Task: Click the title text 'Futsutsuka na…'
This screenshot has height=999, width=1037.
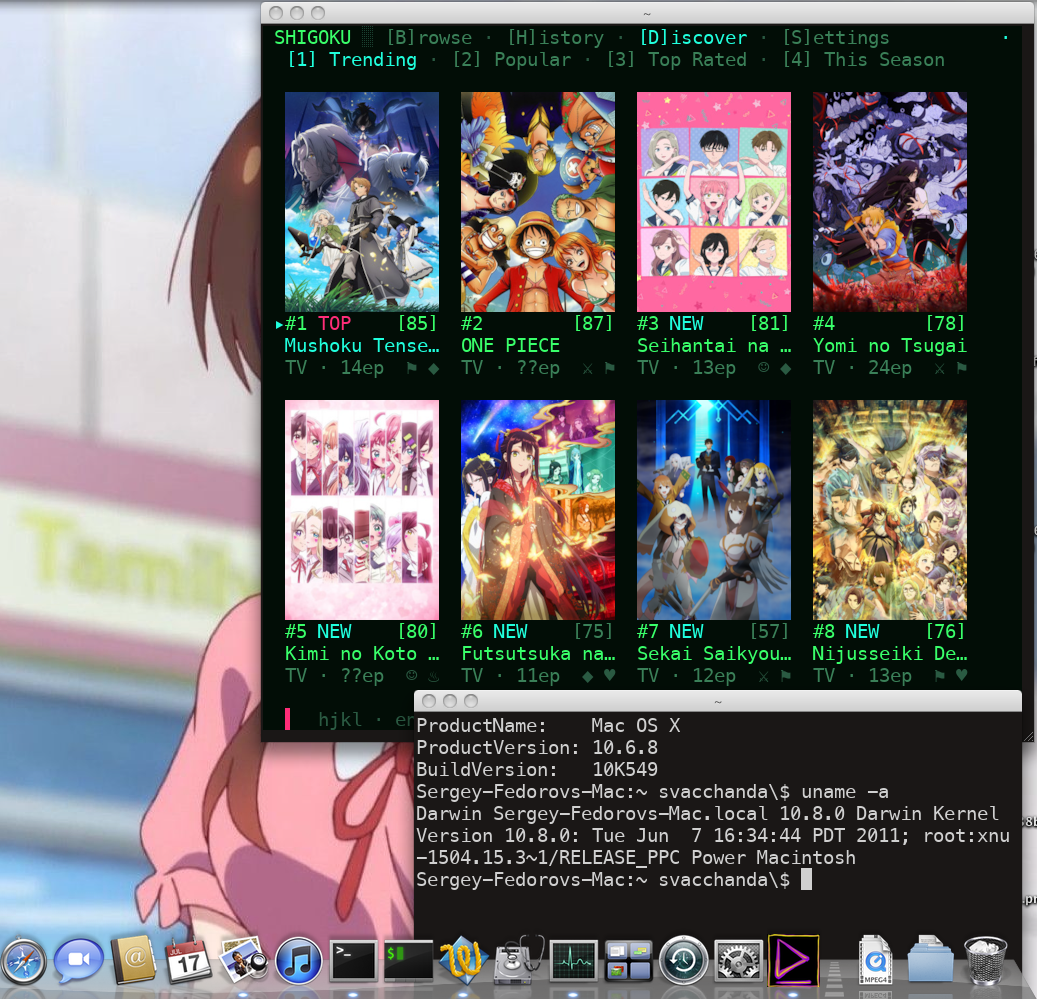Action: (538, 654)
